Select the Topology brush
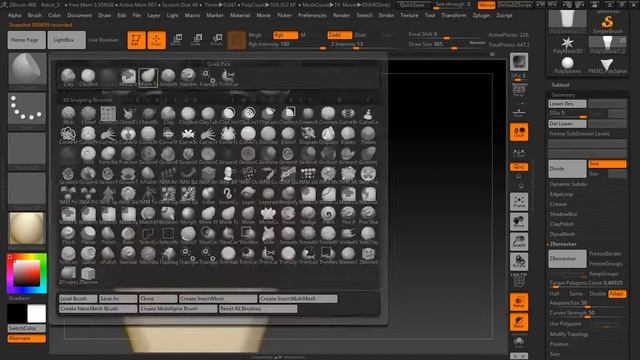Image resolution: width=640 pixels, height=360 pixels. click(168, 255)
